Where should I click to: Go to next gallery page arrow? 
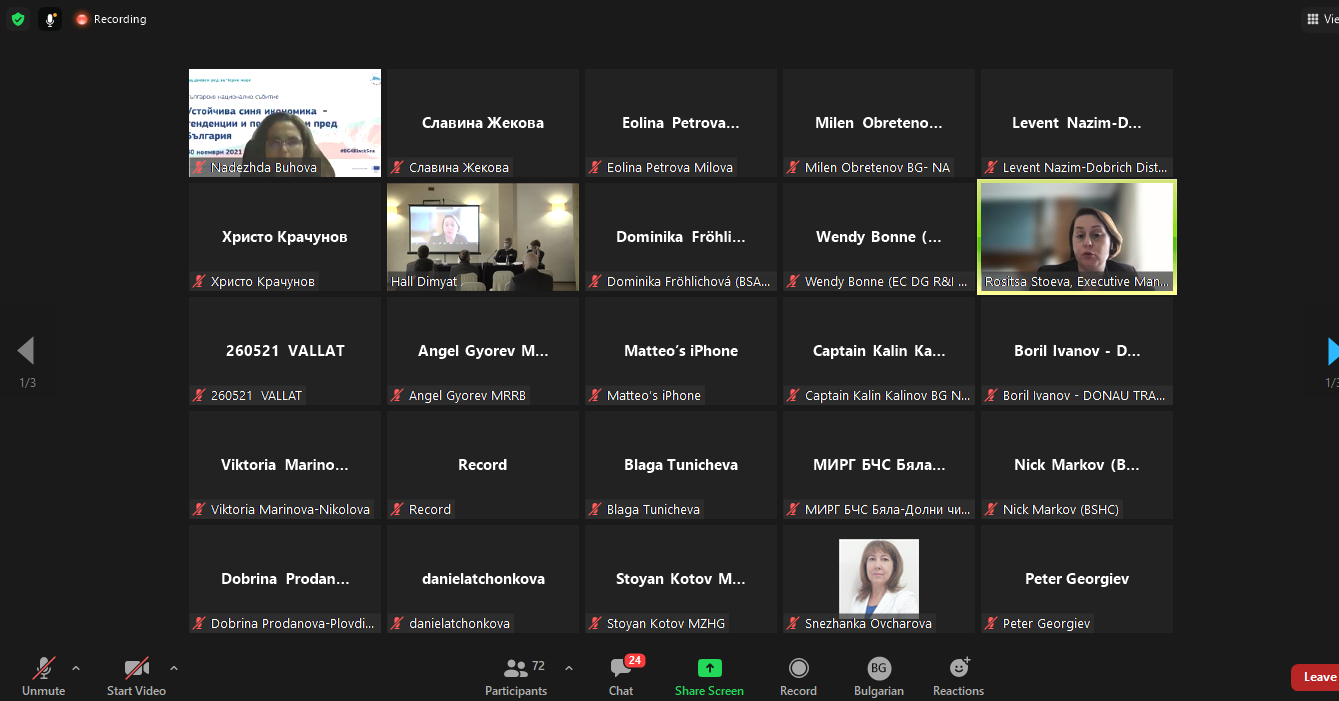point(1332,351)
